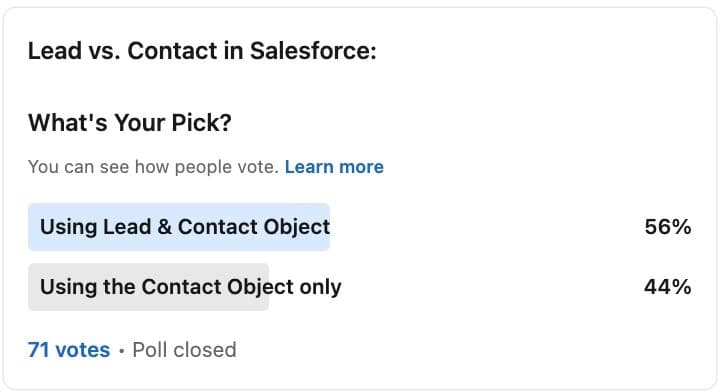
Task: Click the gray 44% result bar
Action: coord(148,287)
